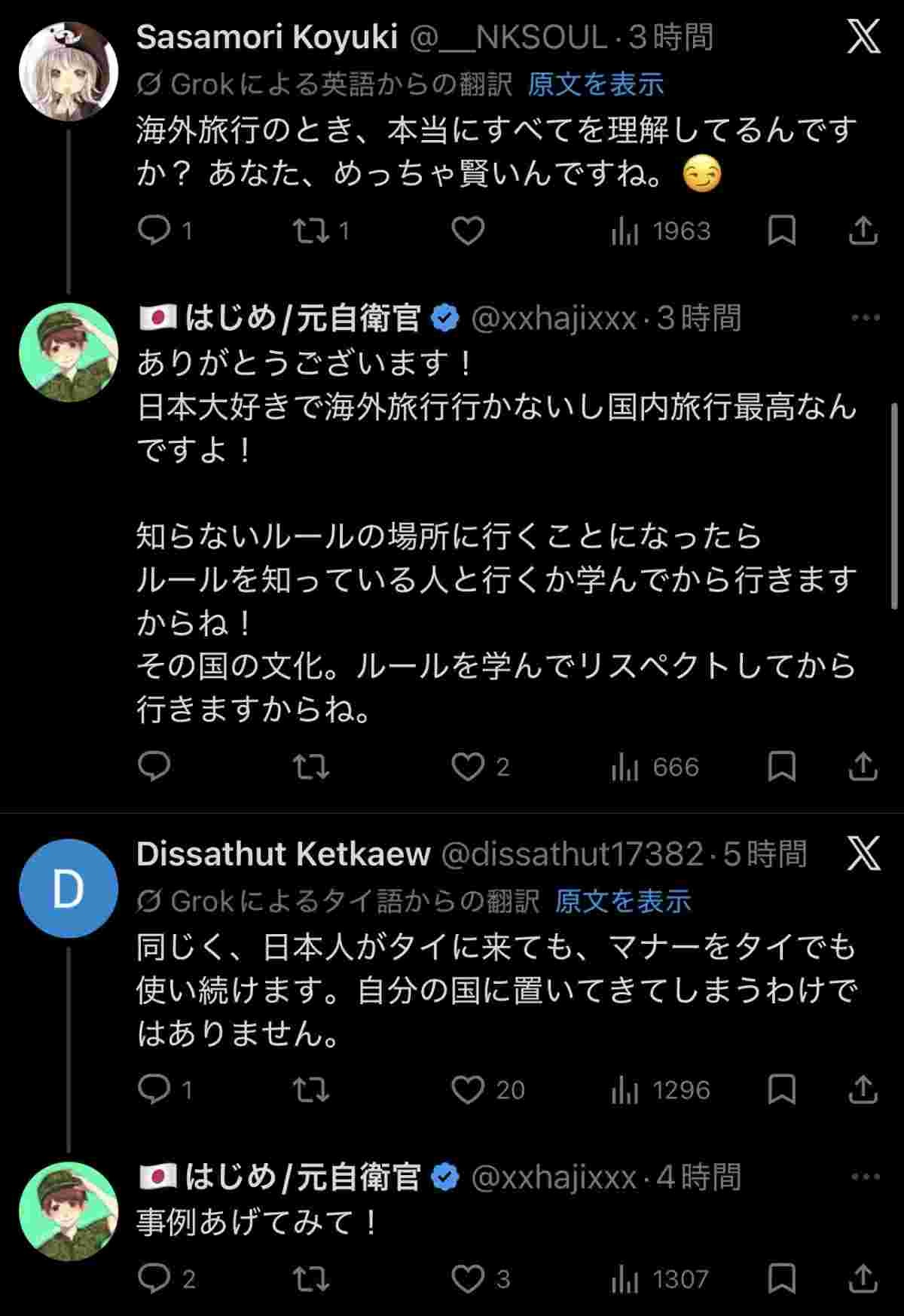The width and height of the screenshot is (904, 1316).
Task: Like Sasamori Koyuki's tweet
Action: pyautogui.click(x=467, y=231)
